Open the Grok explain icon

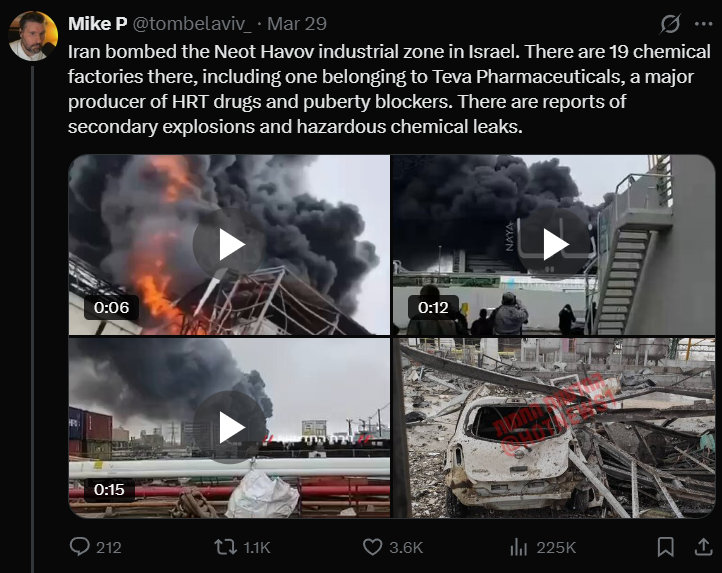670,23
